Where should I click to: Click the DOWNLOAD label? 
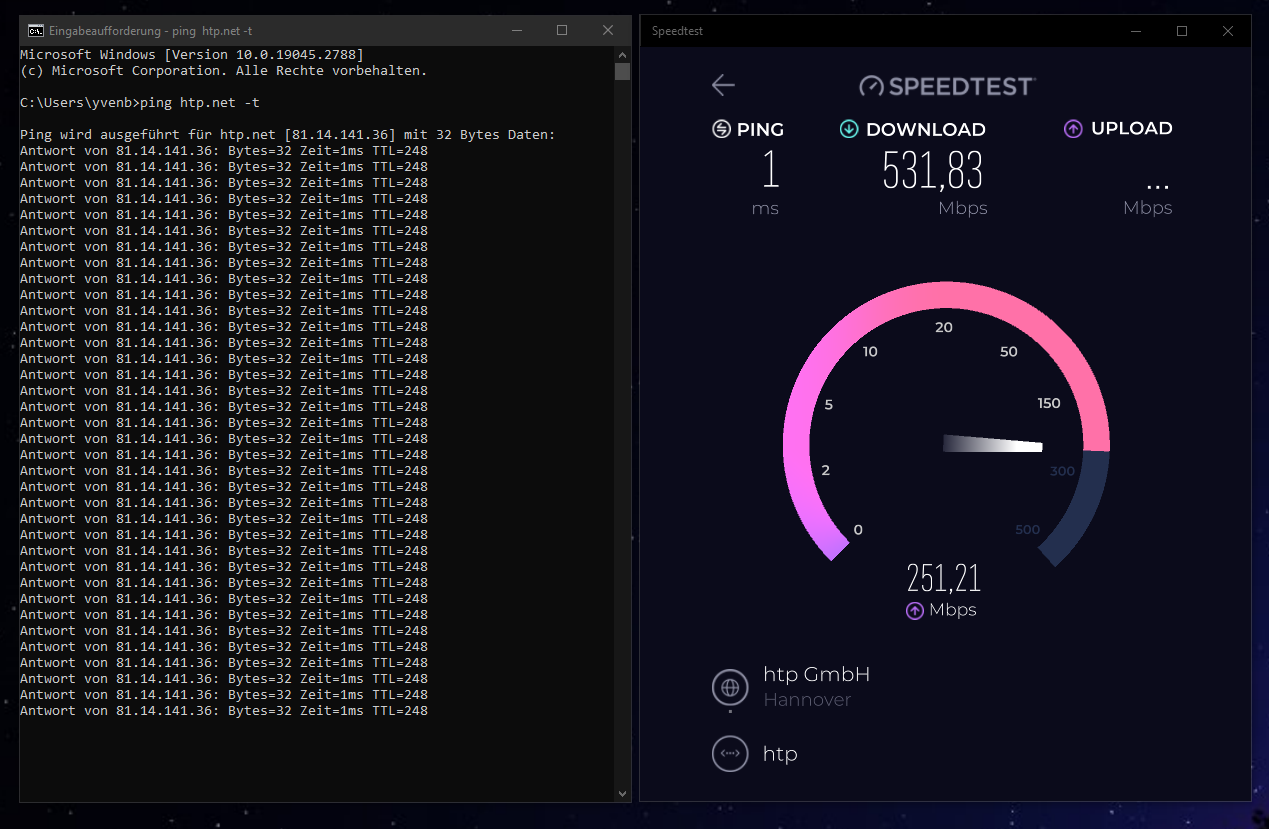[x=926, y=129]
